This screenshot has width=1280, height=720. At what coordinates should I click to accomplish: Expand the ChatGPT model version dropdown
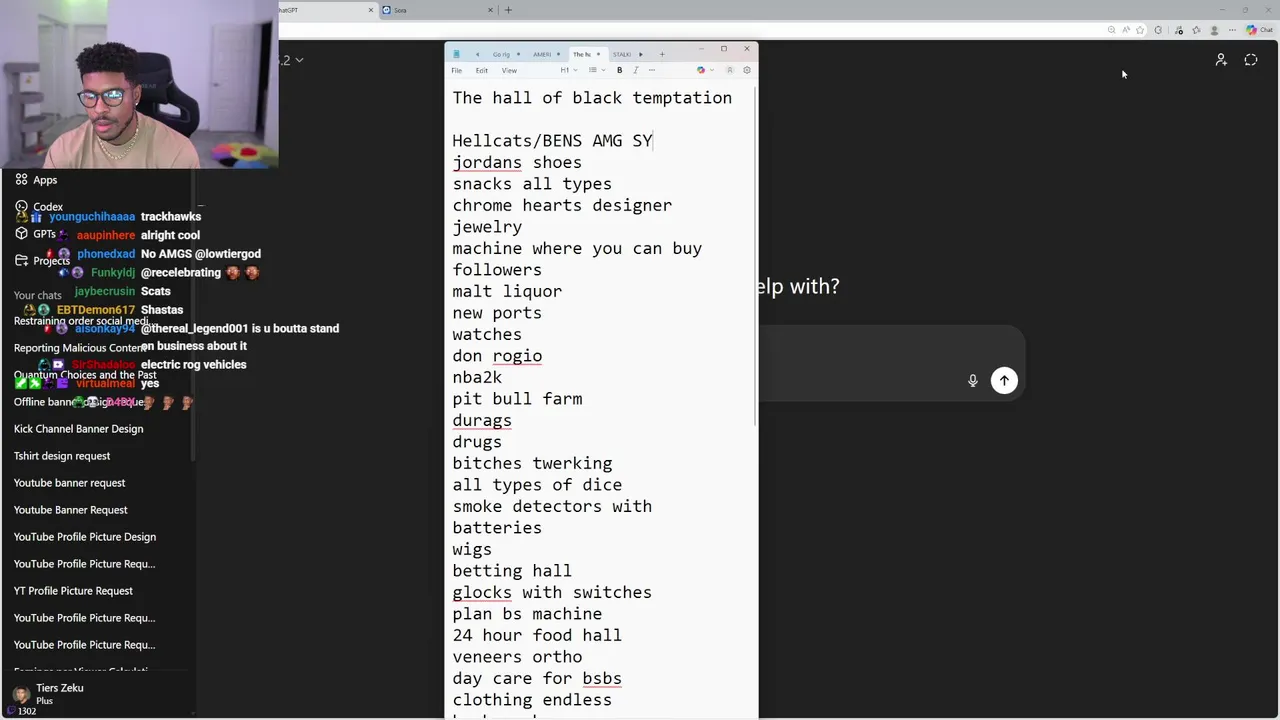click(x=291, y=60)
